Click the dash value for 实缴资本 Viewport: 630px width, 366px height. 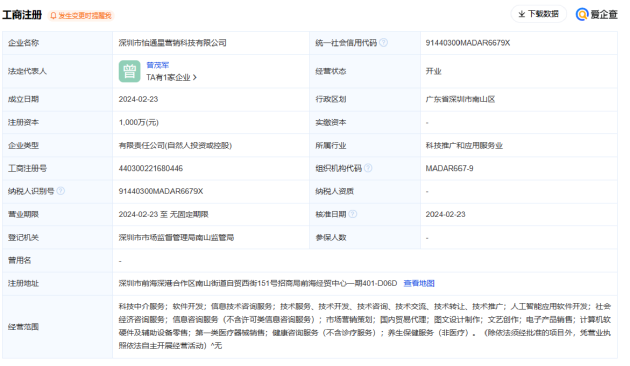(x=427, y=123)
